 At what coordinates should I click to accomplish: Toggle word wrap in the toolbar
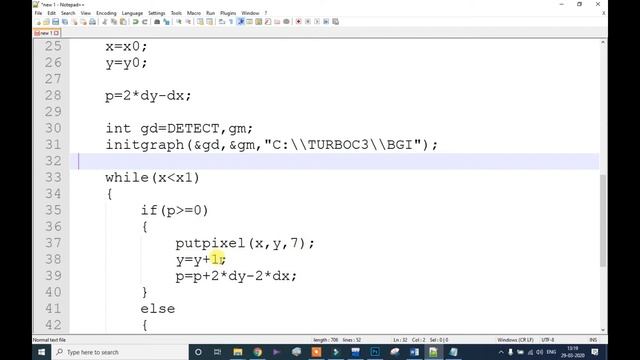pyautogui.click(x=222, y=22)
